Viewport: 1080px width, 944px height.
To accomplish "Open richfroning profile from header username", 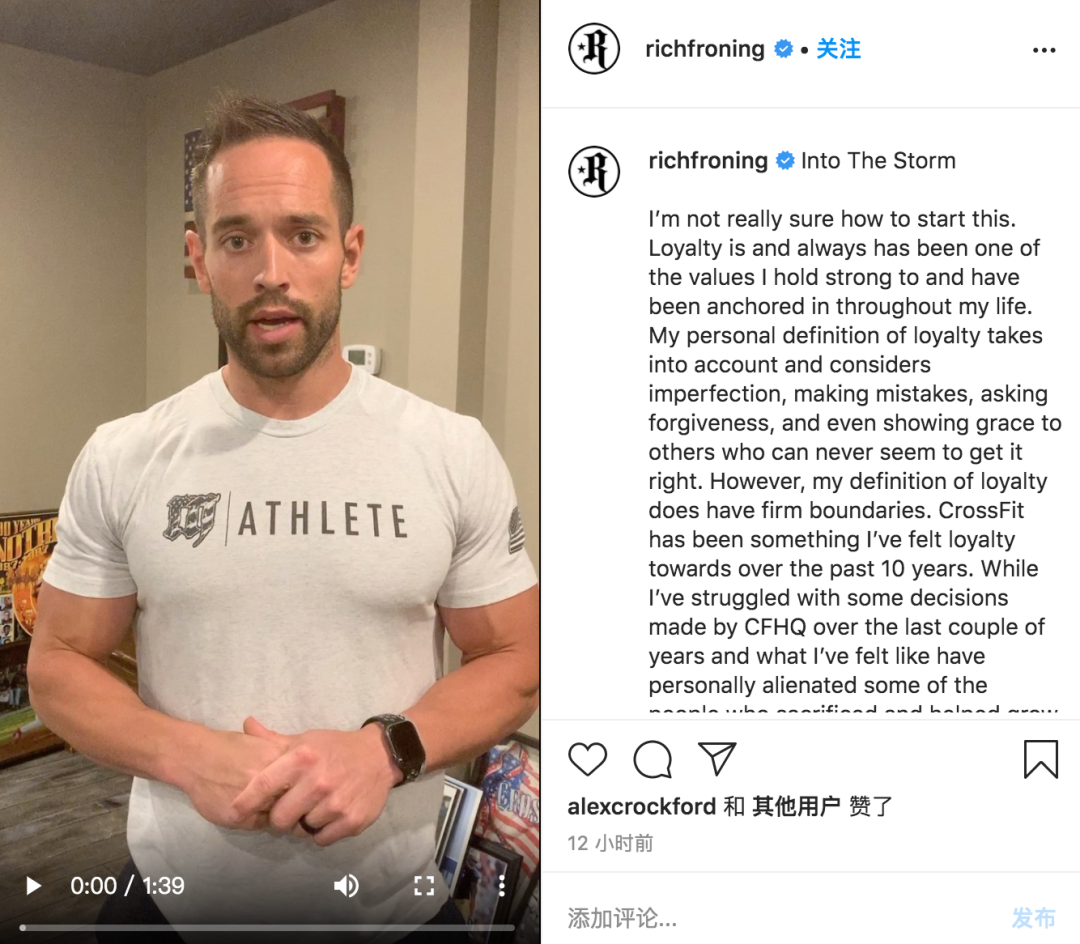I will click(705, 49).
